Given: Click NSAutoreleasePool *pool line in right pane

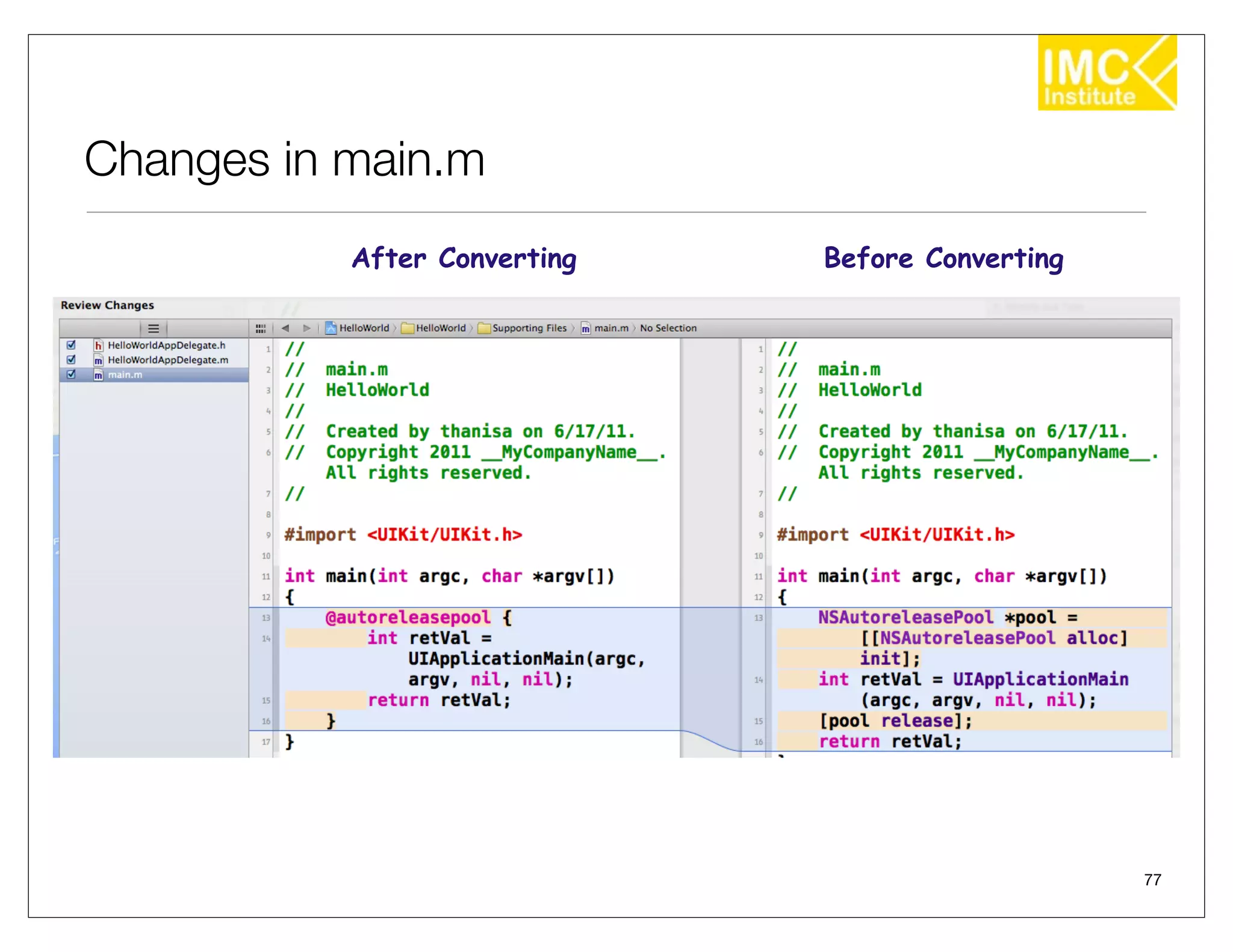Looking at the screenshot, I should [948, 617].
